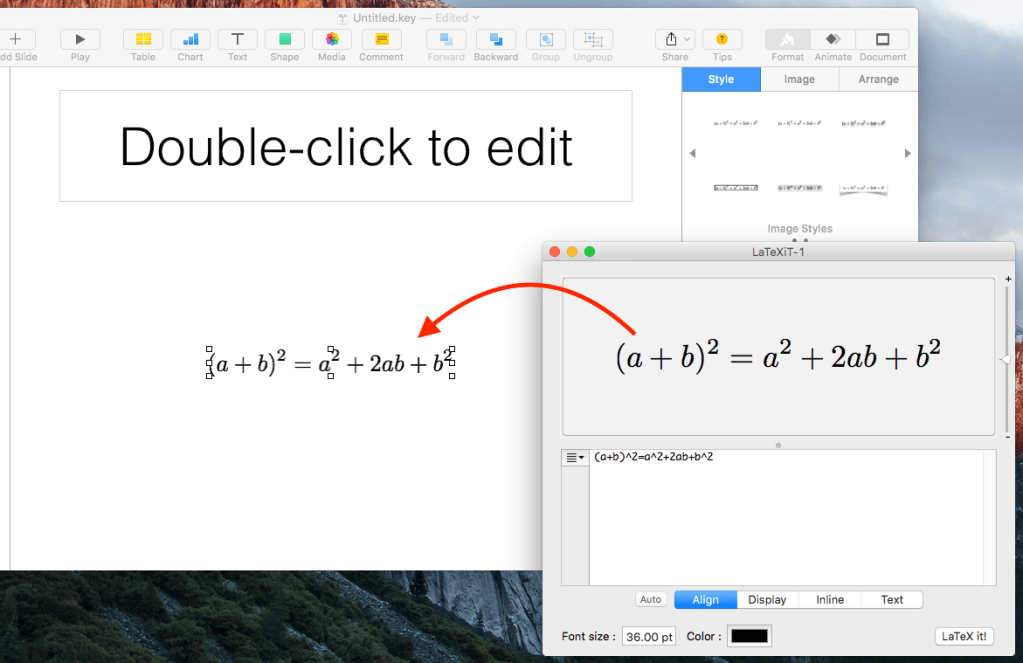Select Inline equation mode
1023x663 pixels.
(830, 600)
